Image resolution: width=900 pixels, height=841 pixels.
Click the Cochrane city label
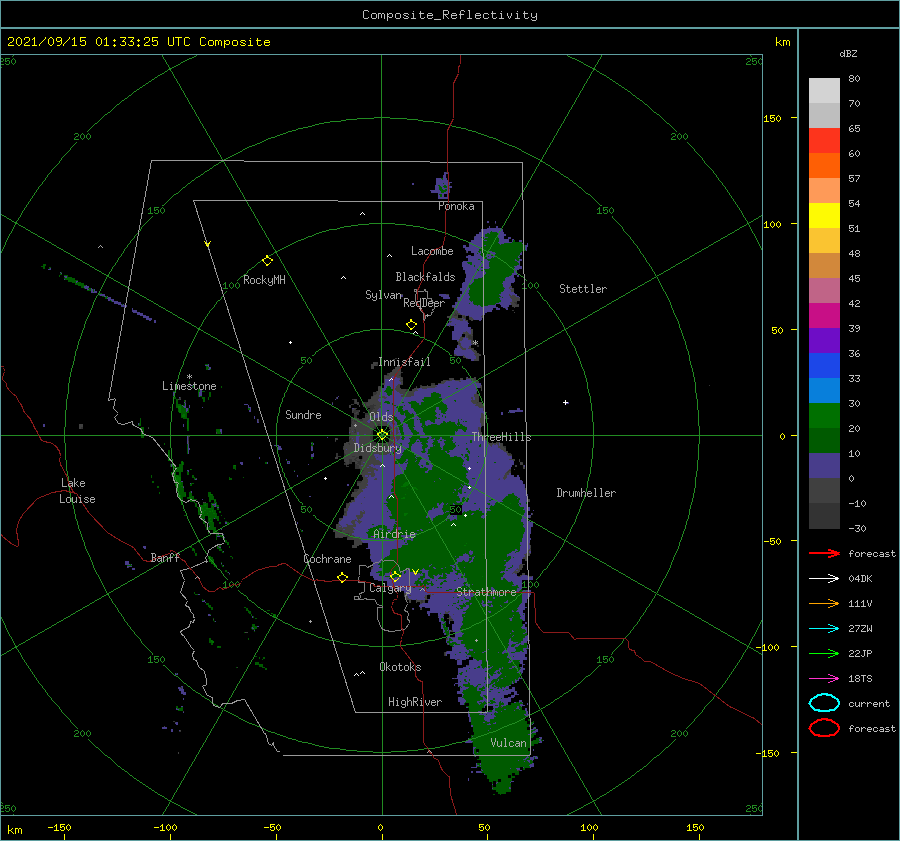click(x=327, y=559)
